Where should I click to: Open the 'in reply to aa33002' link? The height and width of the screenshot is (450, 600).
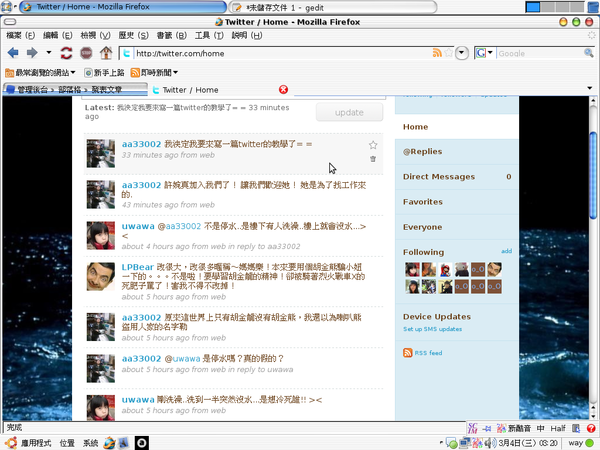click(264, 246)
